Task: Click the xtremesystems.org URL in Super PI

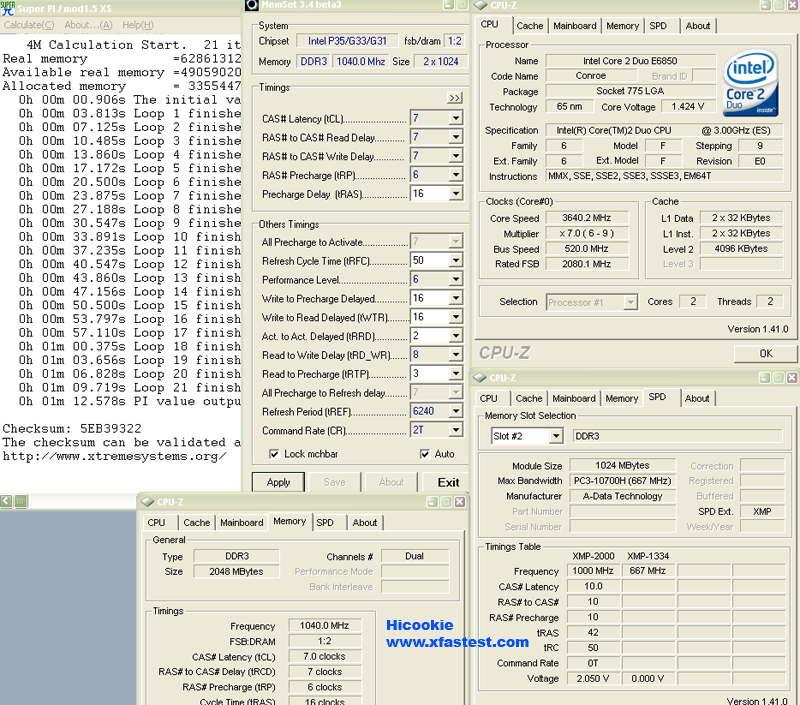Action: click(114, 456)
